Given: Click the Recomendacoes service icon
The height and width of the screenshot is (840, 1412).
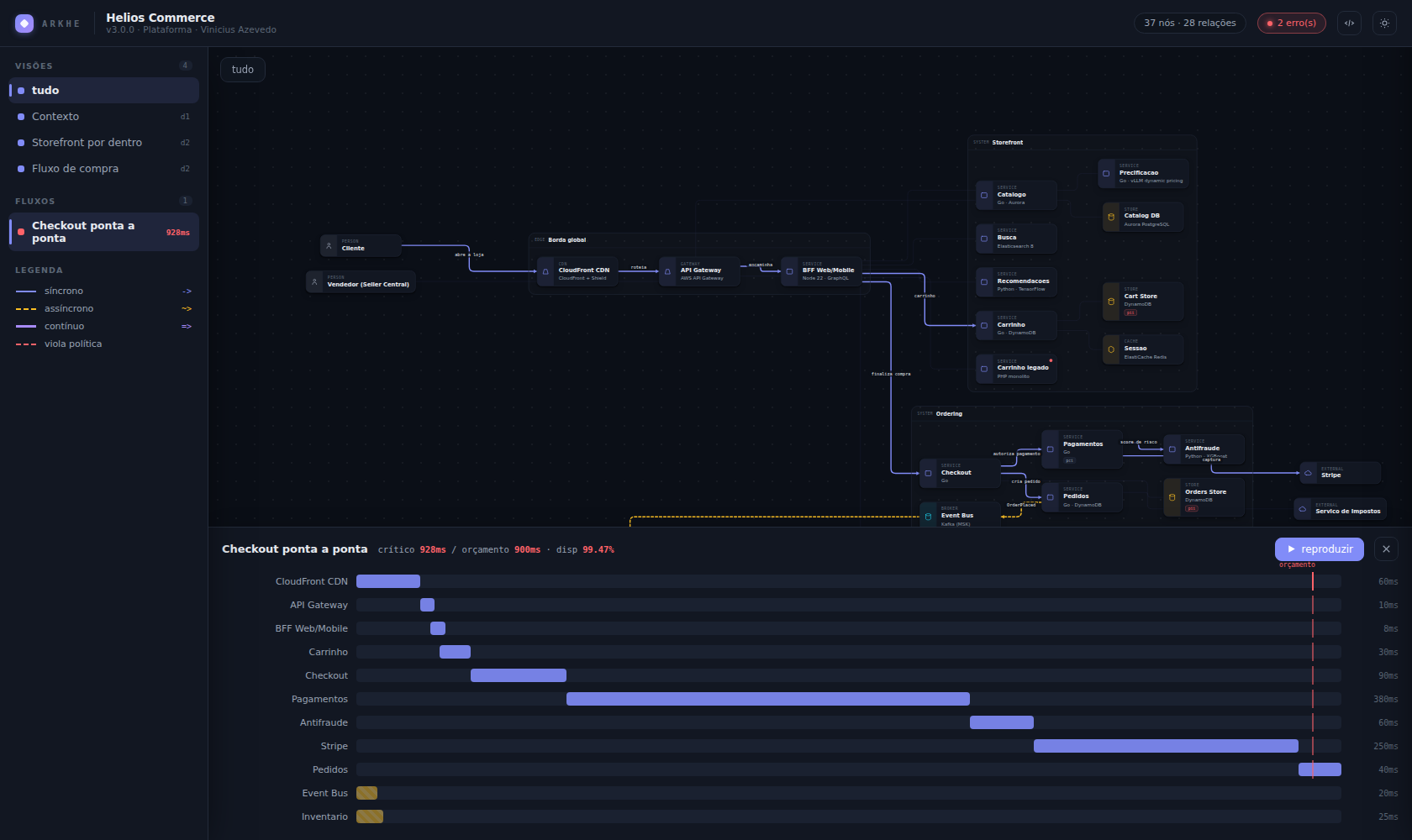Looking at the screenshot, I should (984, 282).
